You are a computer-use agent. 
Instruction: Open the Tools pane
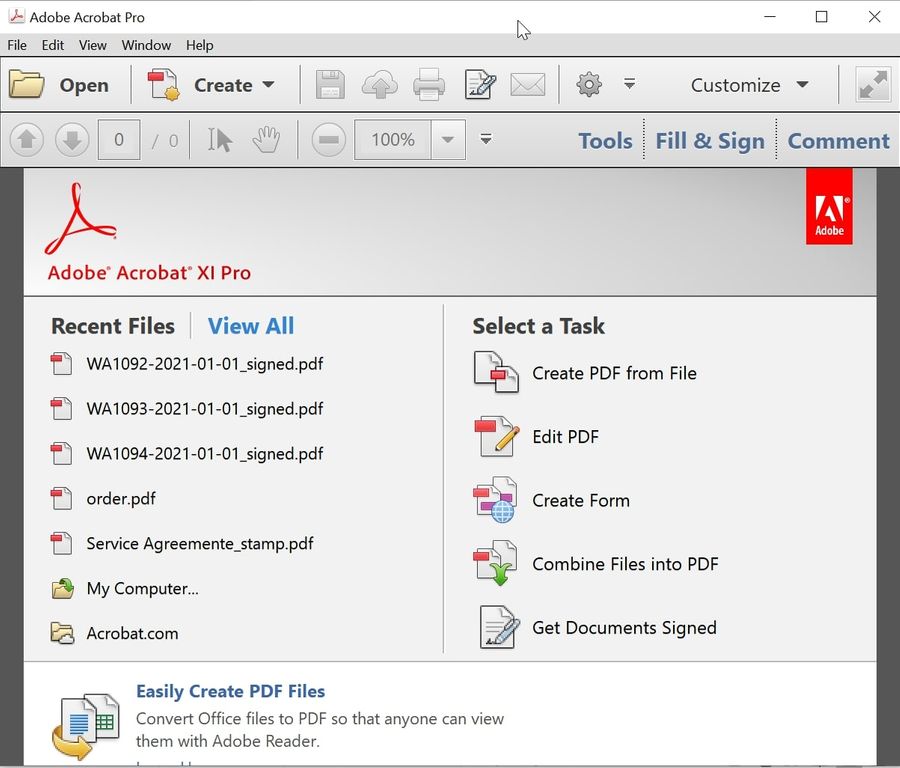[x=605, y=141]
